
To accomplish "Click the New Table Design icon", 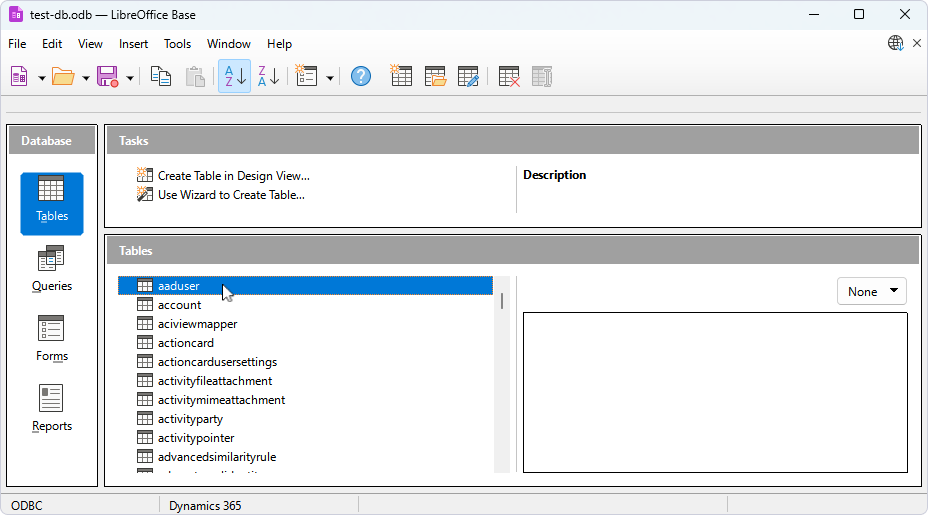I will [401, 76].
